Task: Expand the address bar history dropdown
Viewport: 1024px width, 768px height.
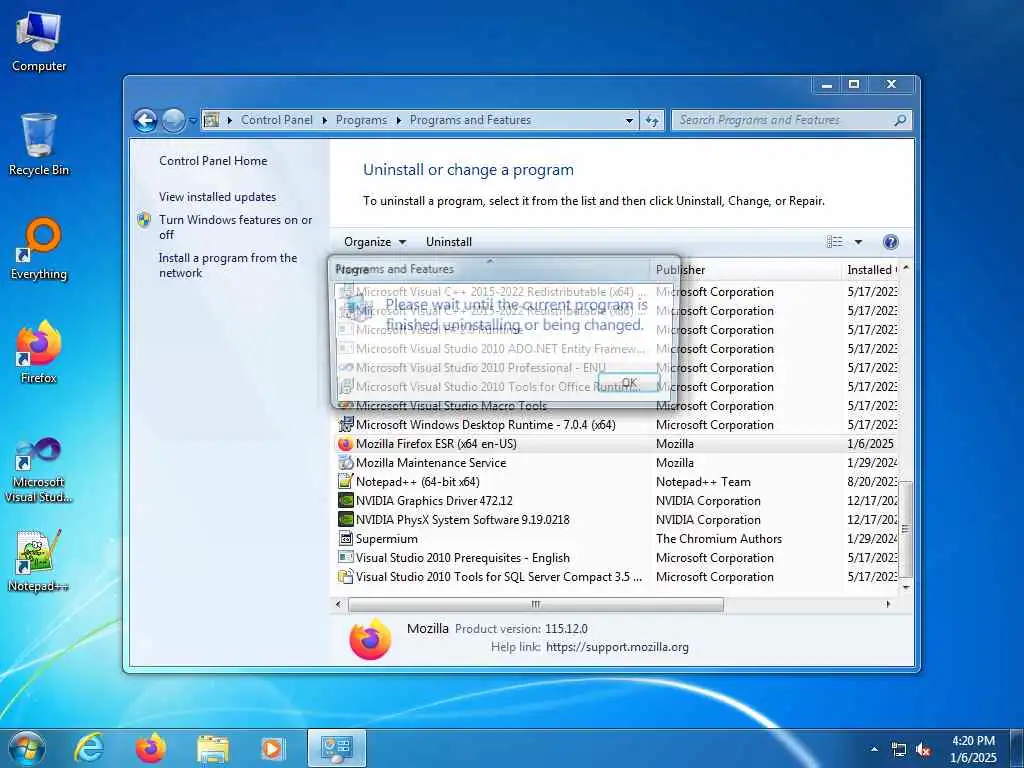Action: coord(629,121)
